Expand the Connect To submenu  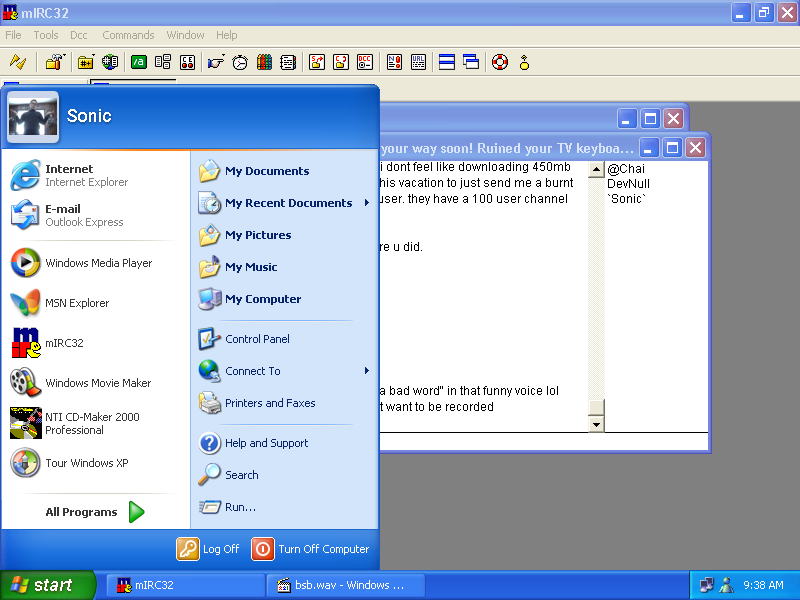coord(252,371)
